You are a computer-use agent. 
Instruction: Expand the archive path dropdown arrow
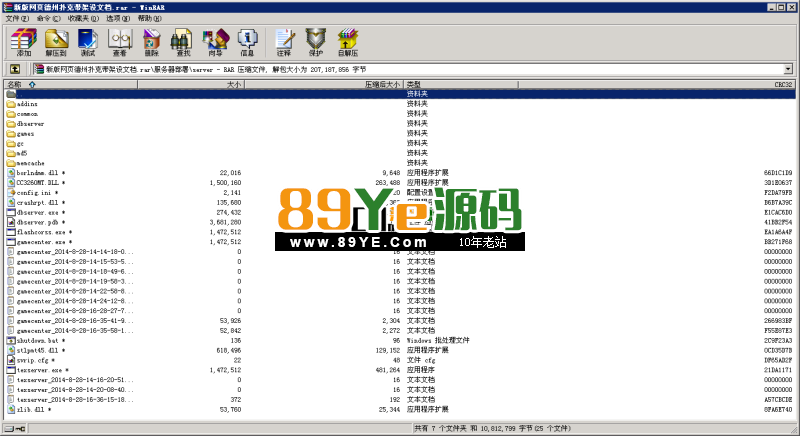(x=788, y=69)
